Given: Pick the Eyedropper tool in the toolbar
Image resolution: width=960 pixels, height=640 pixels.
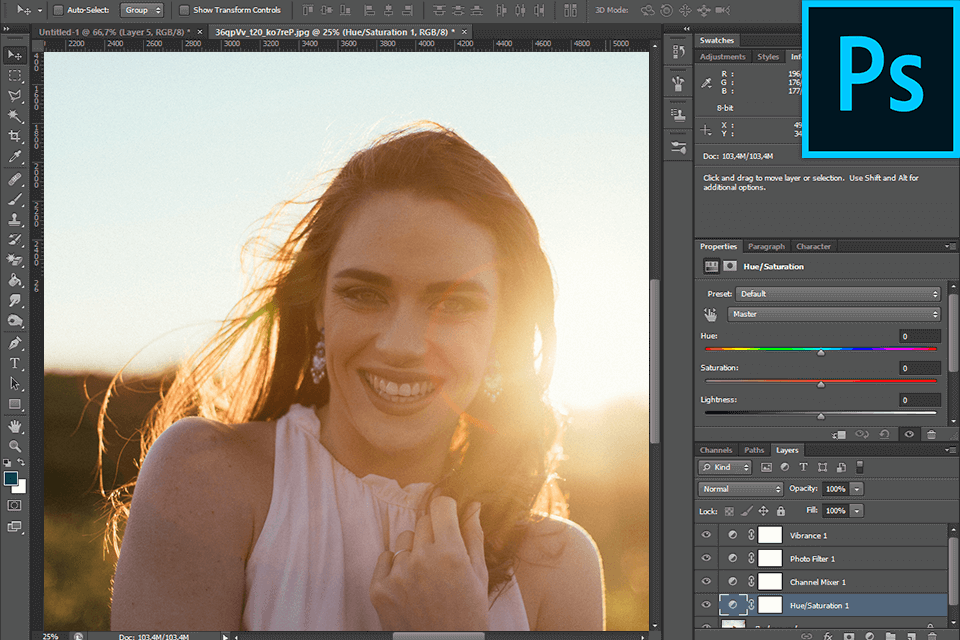Looking at the screenshot, I should [x=15, y=158].
